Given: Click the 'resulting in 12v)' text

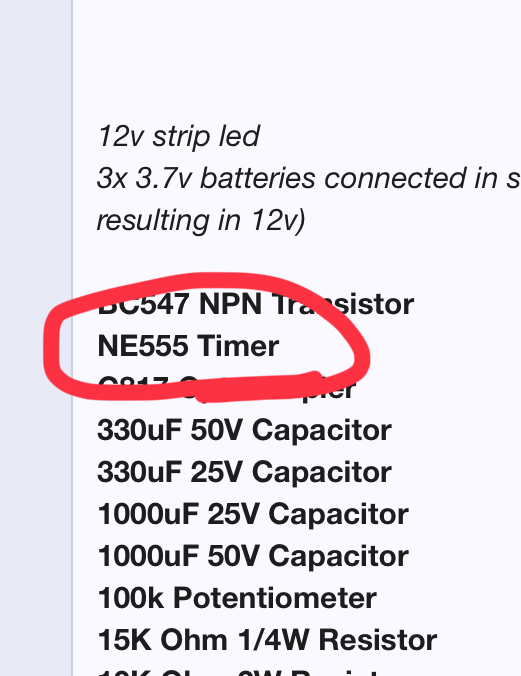Looking at the screenshot, I should [201, 220].
